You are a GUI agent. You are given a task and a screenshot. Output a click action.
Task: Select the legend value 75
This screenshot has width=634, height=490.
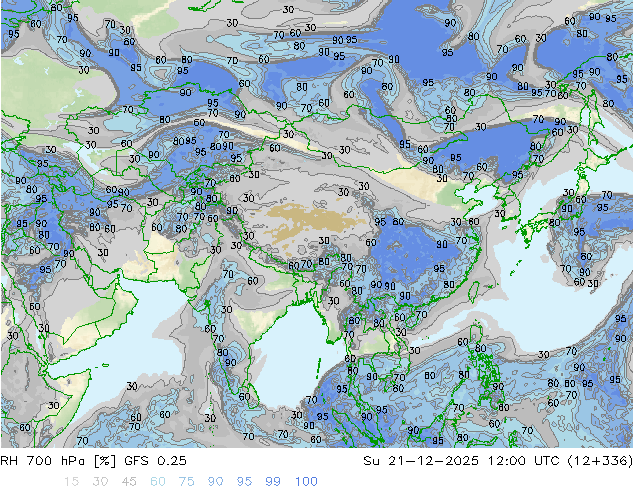[x=186, y=482]
